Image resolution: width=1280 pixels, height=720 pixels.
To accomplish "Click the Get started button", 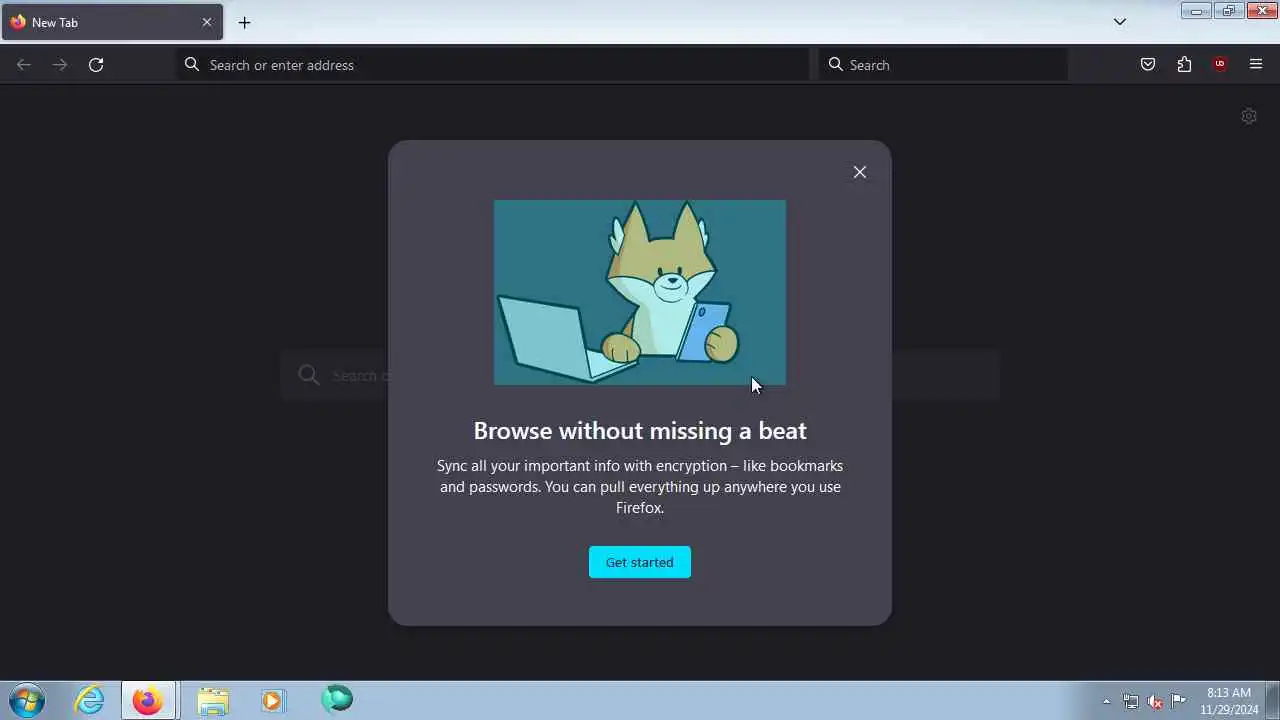I will (x=640, y=562).
